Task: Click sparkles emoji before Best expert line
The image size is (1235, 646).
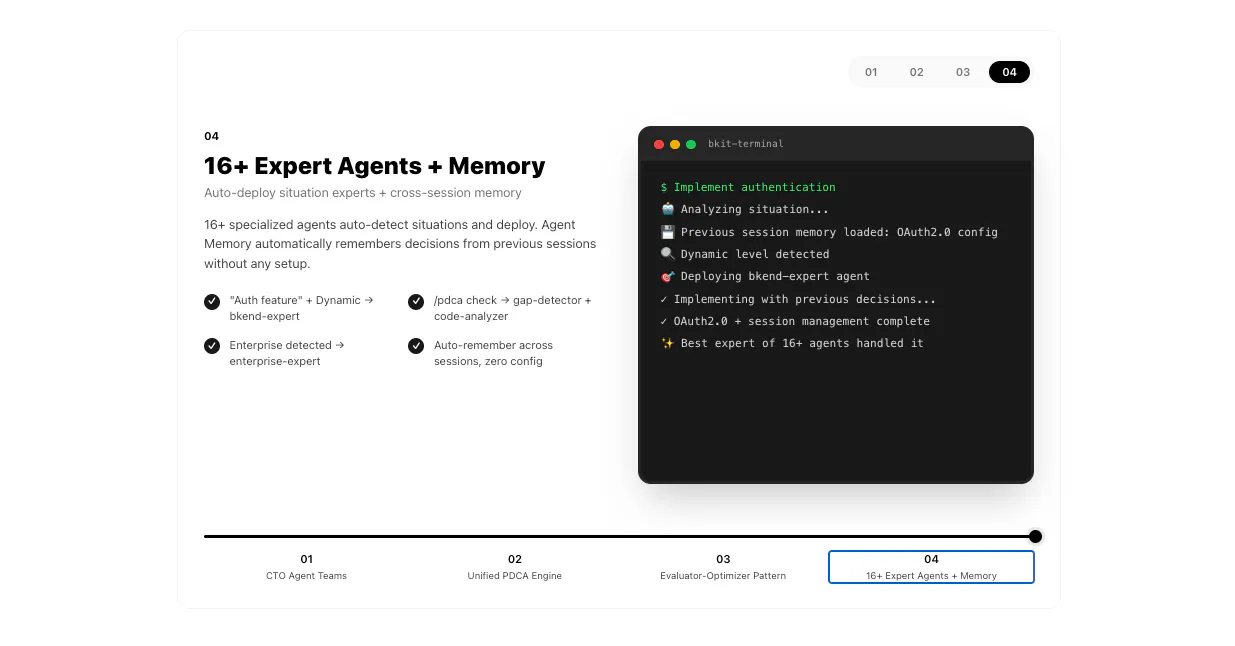Action: 668,343
